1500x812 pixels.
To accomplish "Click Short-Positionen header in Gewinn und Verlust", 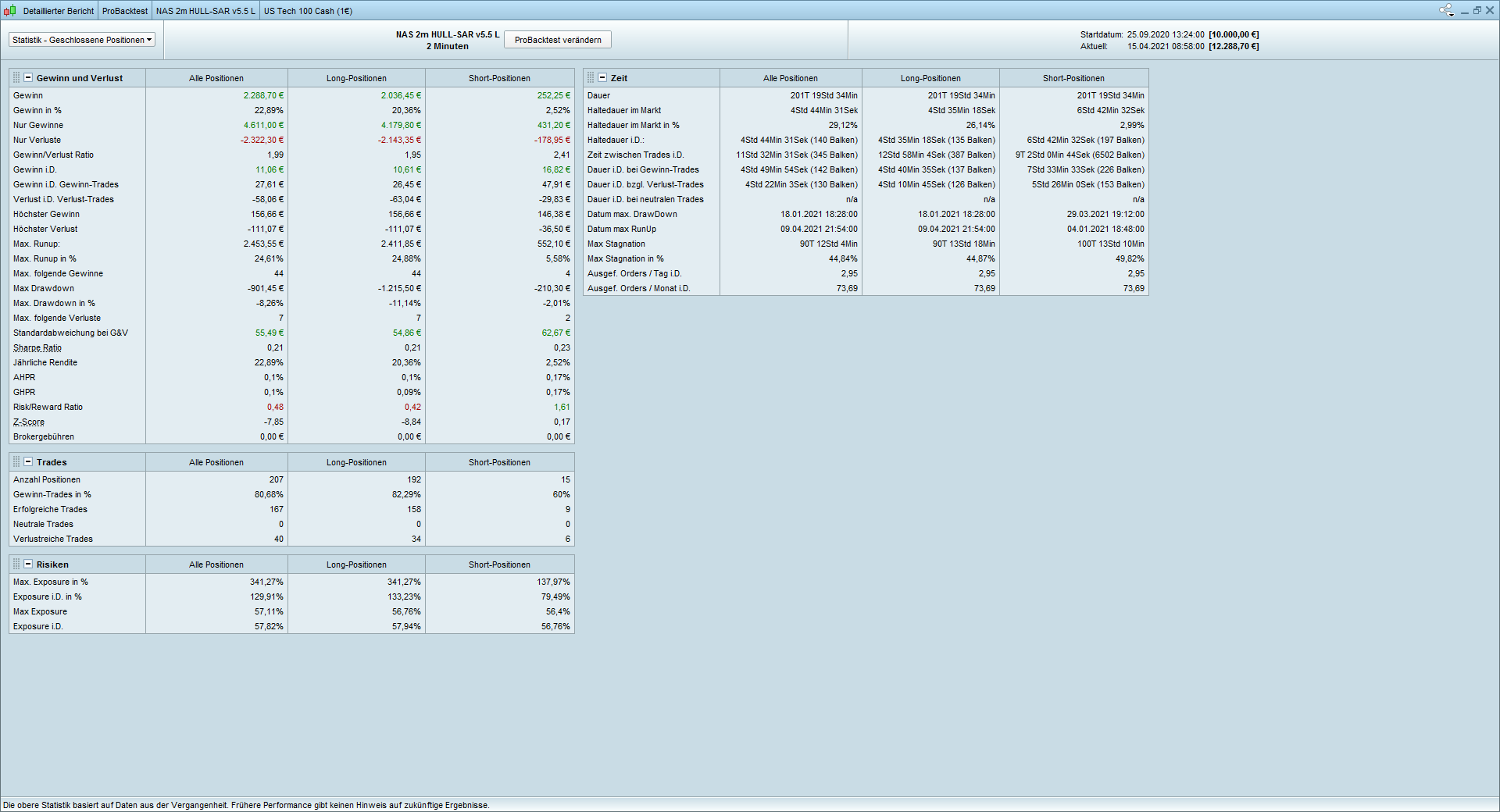I will (499, 78).
